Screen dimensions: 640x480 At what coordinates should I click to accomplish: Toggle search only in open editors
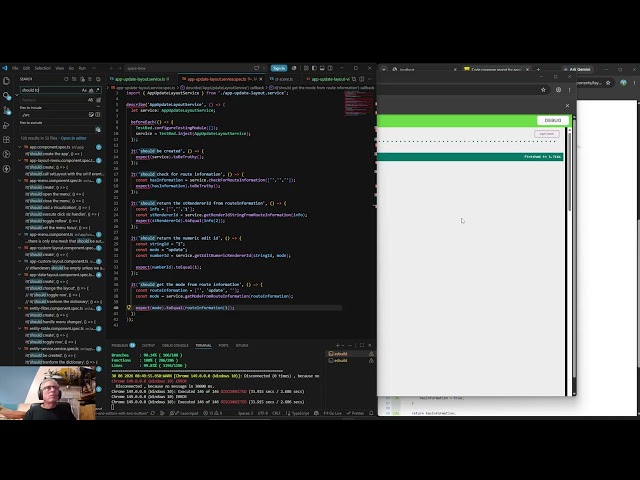pyautogui.click(x=91, y=115)
